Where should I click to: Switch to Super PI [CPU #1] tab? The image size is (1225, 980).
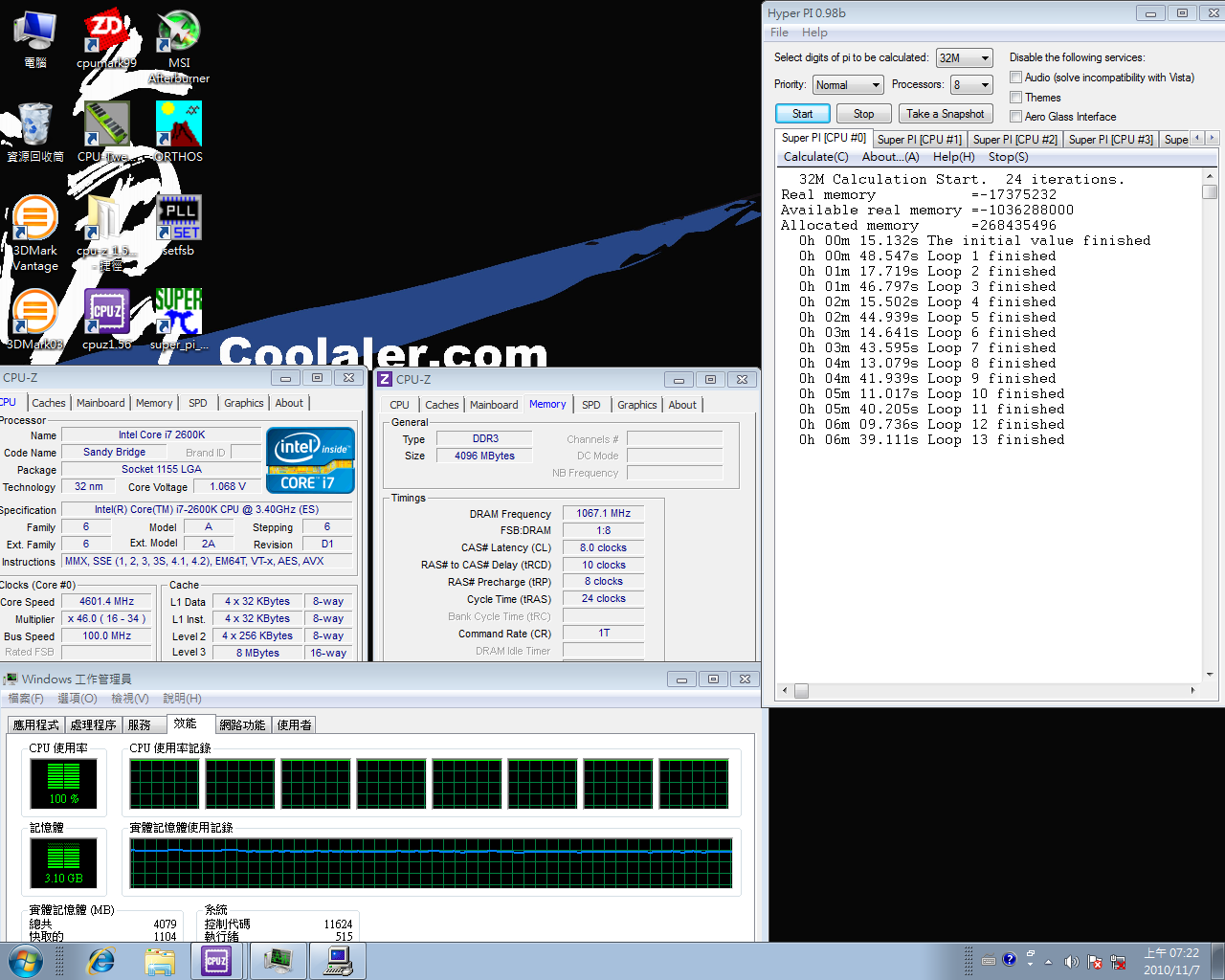(x=919, y=140)
